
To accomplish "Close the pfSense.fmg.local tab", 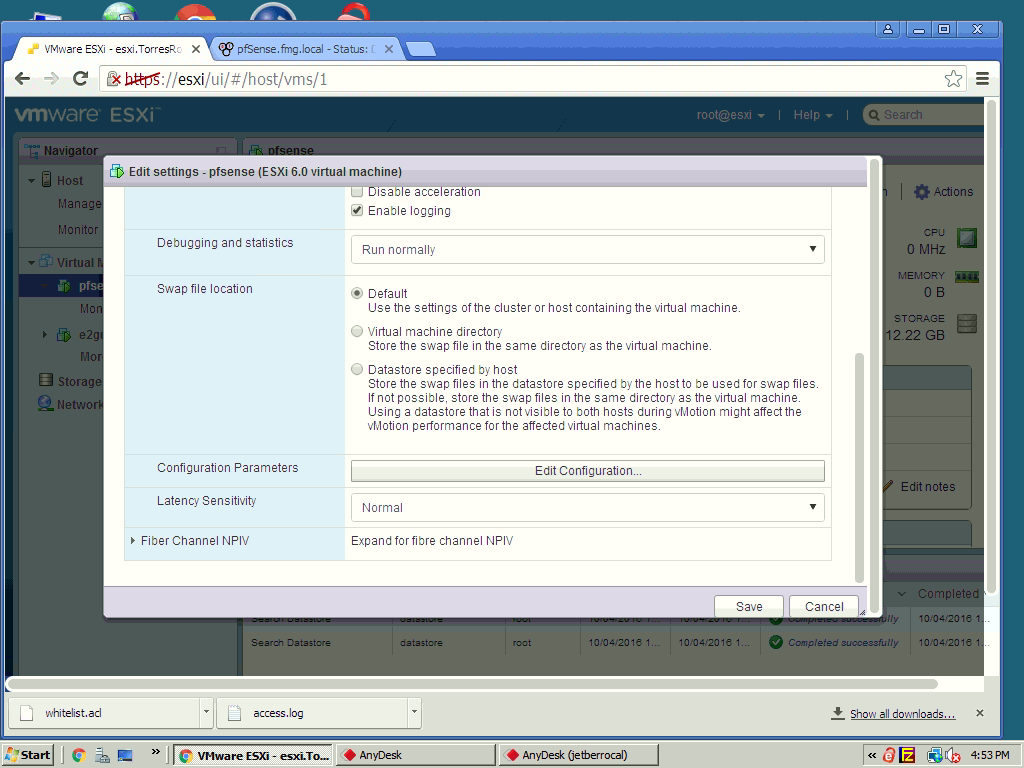I will point(389,49).
